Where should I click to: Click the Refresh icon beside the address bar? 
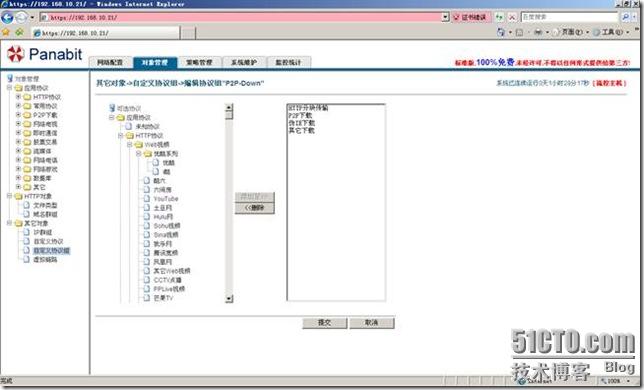tap(499, 17)
